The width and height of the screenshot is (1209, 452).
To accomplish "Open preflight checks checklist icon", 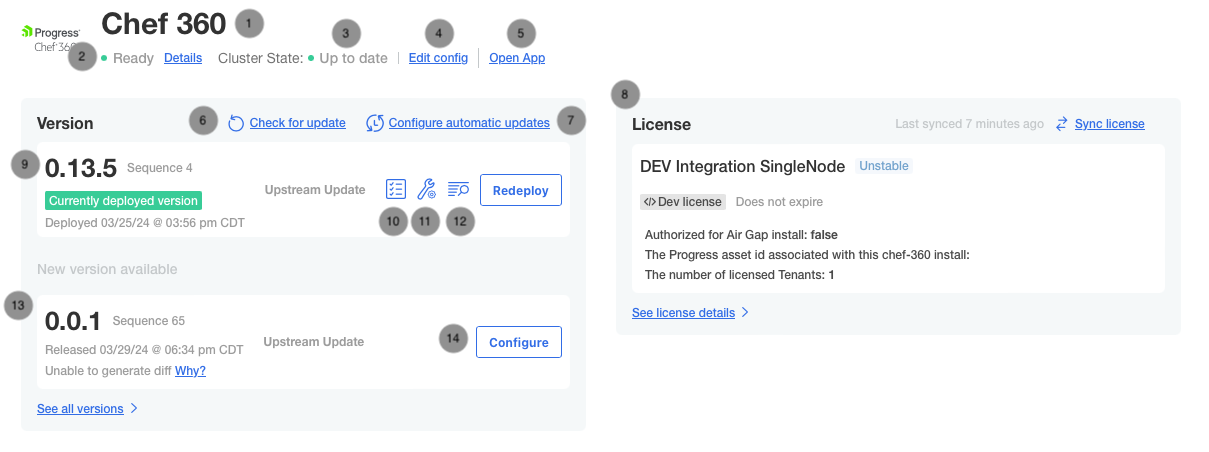I will 395,189.
